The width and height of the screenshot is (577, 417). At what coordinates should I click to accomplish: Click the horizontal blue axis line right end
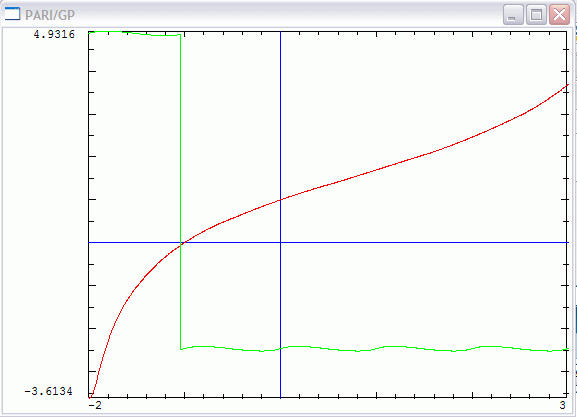566,243
